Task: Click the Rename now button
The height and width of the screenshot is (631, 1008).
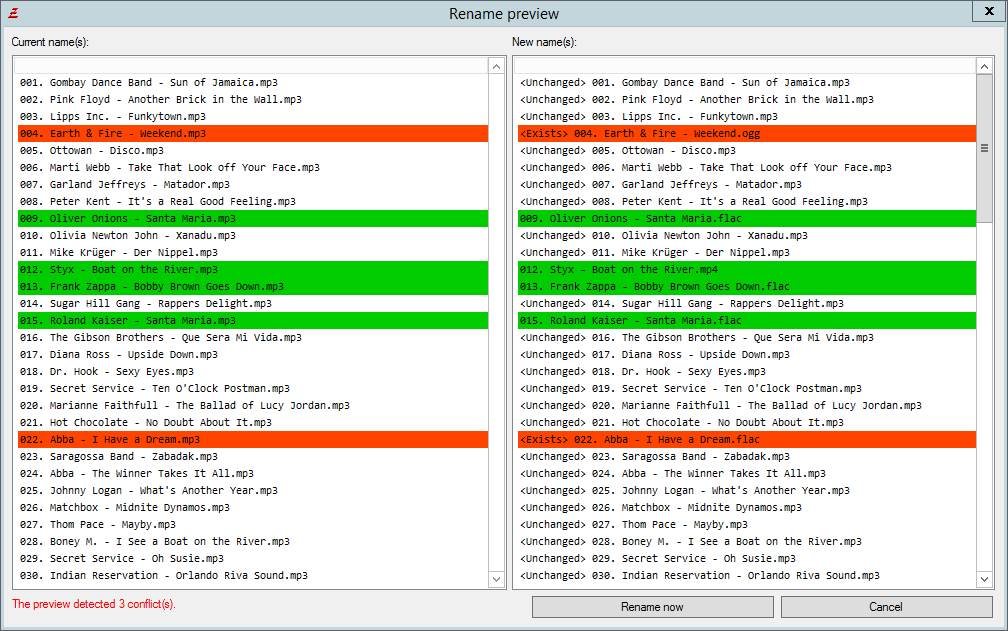Action: [652, 607]
